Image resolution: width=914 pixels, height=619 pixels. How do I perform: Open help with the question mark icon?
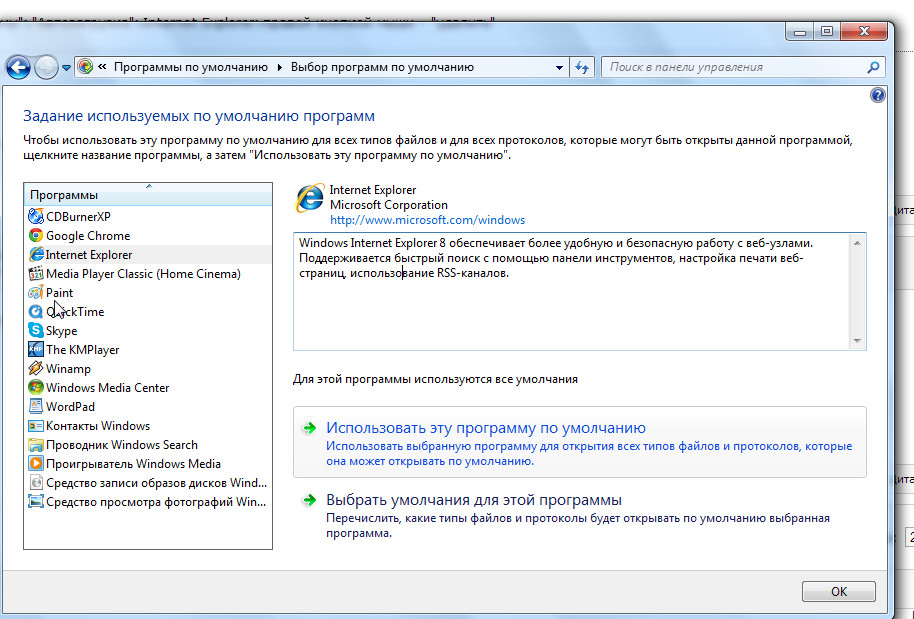(877, 95)
